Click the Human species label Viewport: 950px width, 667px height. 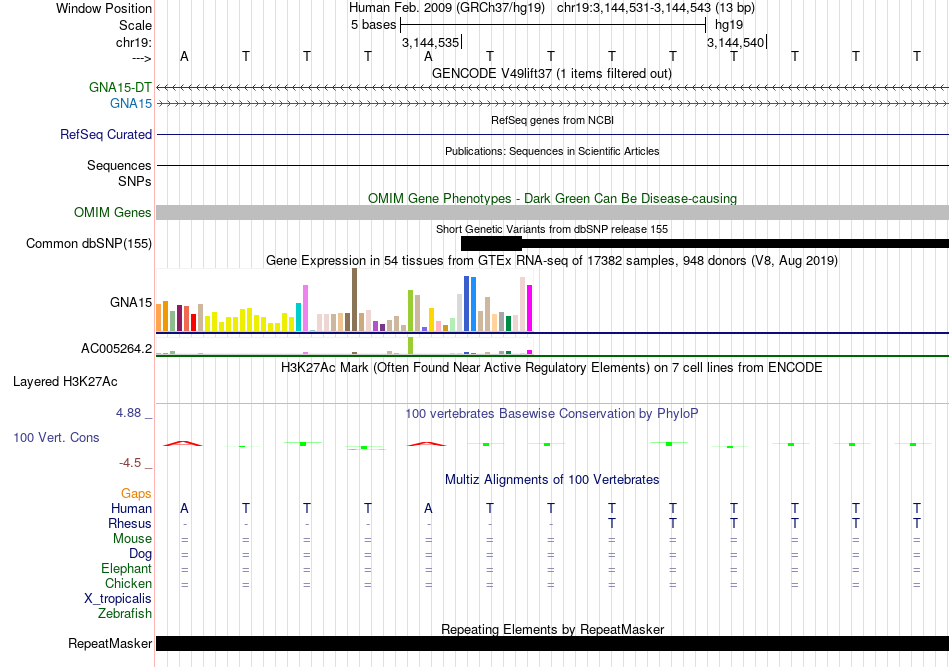click(131, 508)
